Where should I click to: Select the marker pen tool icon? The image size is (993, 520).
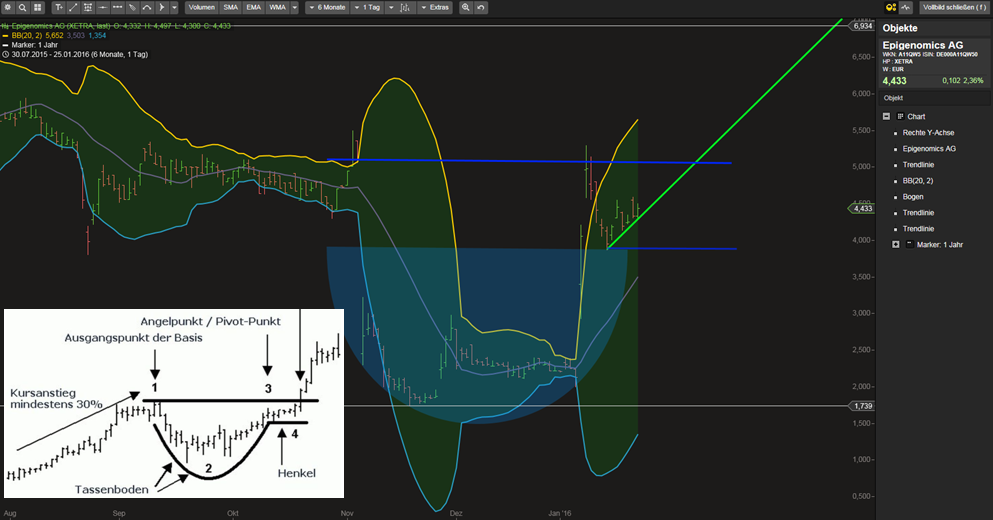coord(132,8)
